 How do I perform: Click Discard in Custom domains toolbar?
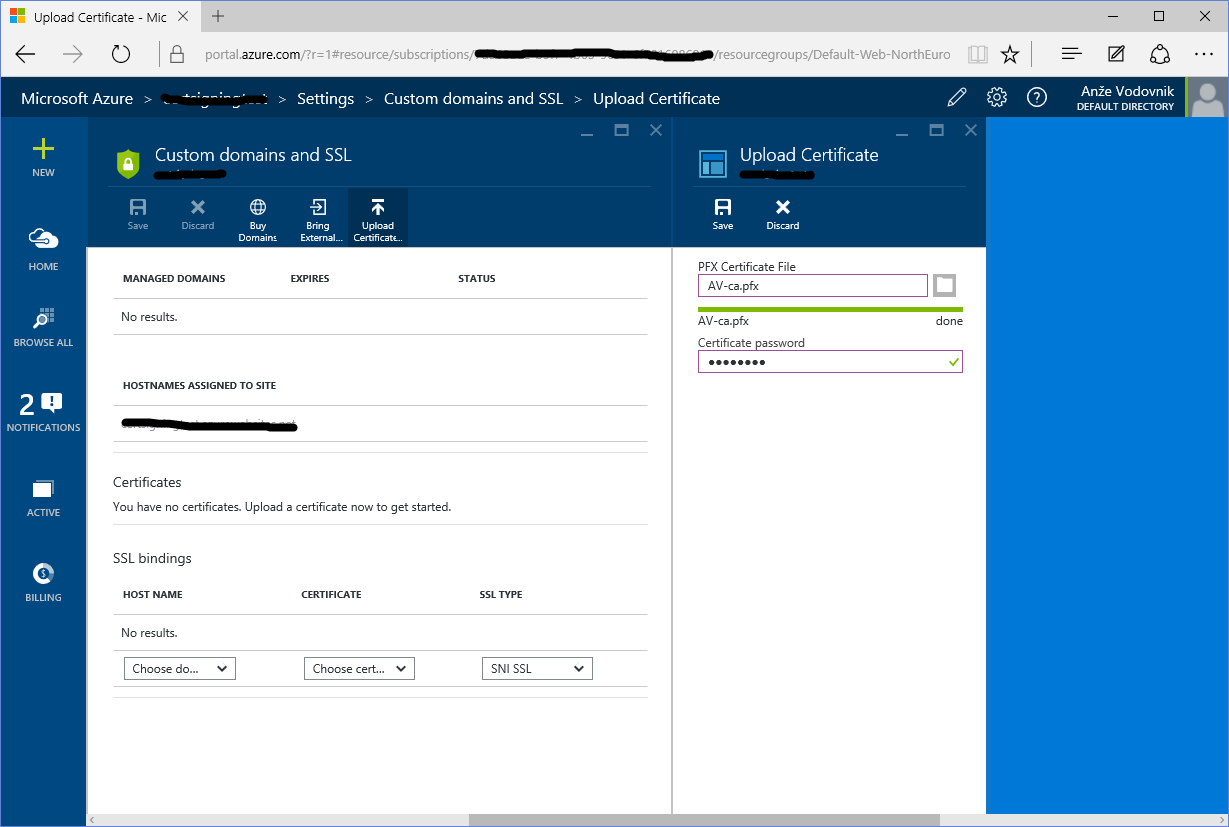click(x=198, y=214)
